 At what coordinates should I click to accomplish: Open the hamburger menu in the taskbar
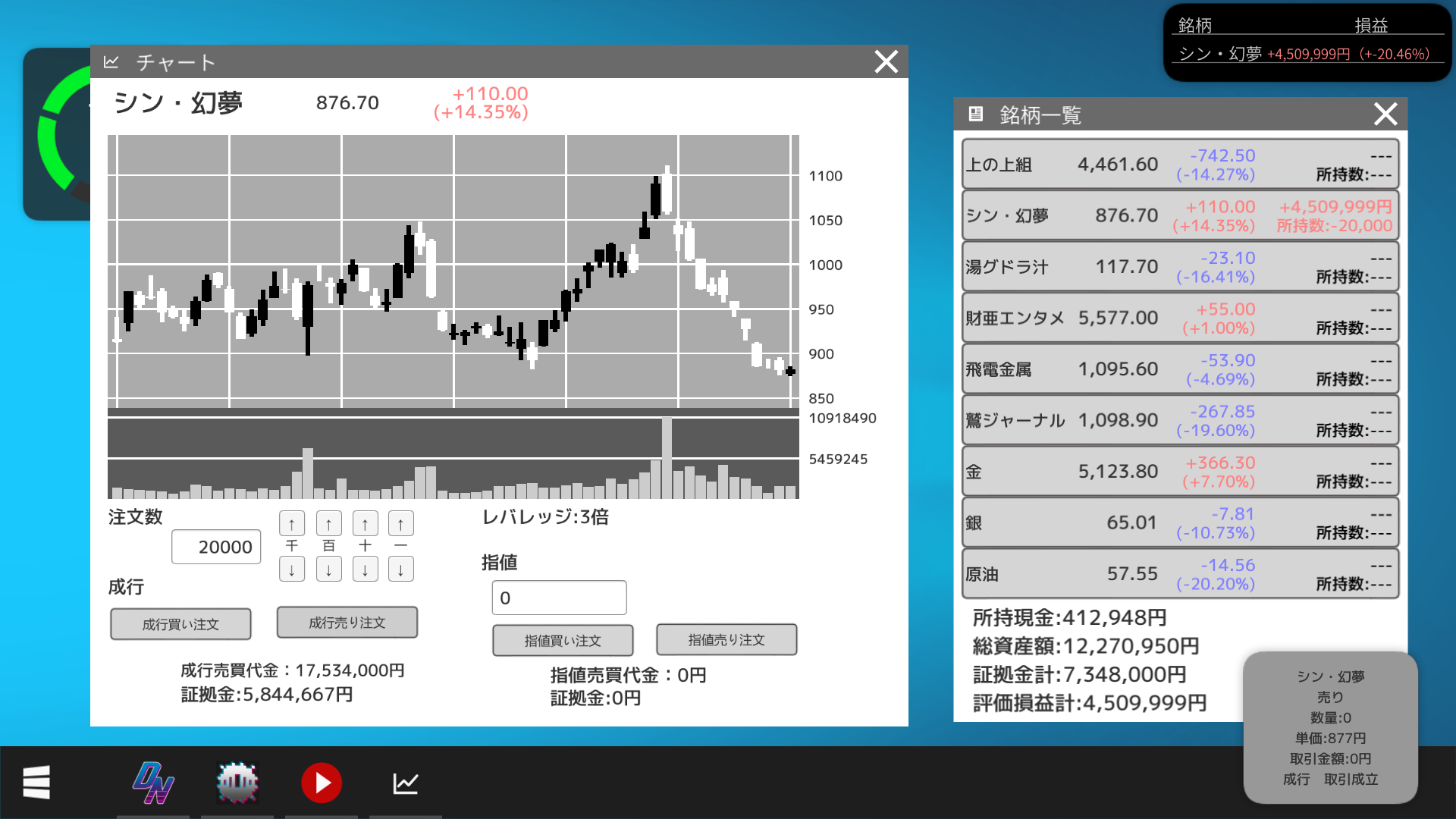(x=36, y=782)
